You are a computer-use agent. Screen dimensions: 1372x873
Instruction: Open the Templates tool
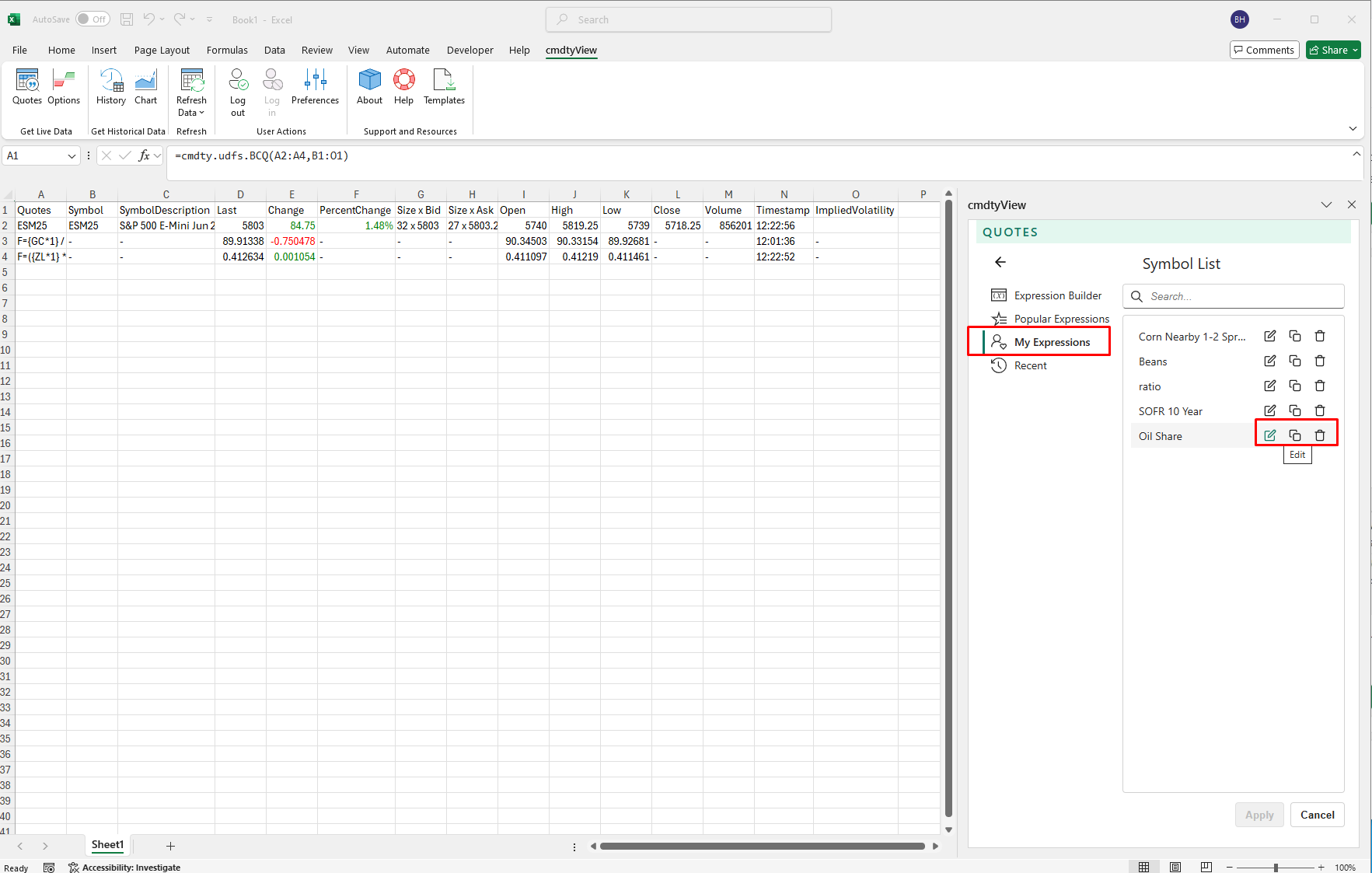[x=444, y=87]
